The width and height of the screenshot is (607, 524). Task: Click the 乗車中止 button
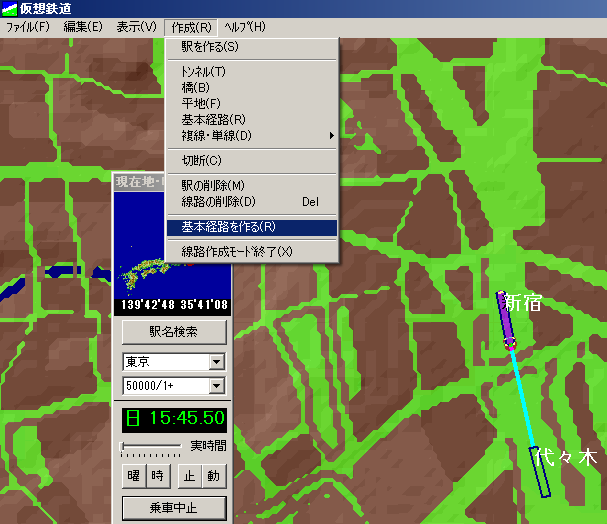pyautogui.click(x=173, y=508)
